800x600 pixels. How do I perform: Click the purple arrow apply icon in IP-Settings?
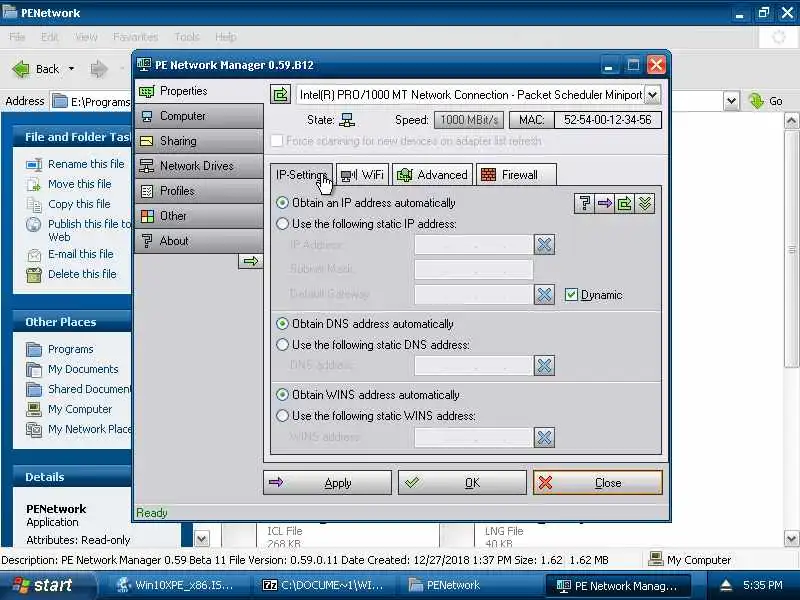(605, 204)
